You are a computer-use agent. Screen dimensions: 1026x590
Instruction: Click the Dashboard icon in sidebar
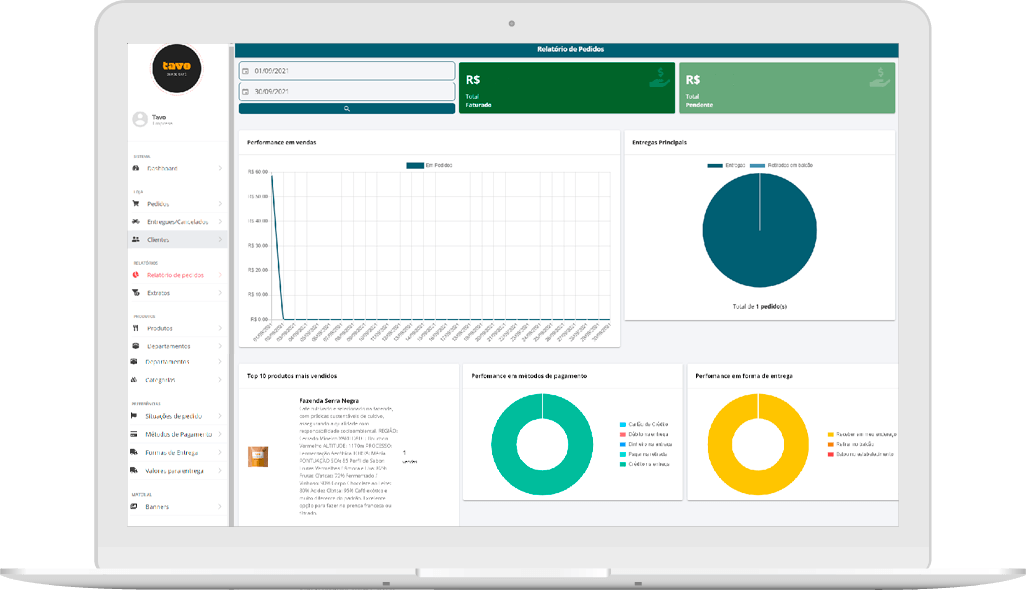click(135, 168)
